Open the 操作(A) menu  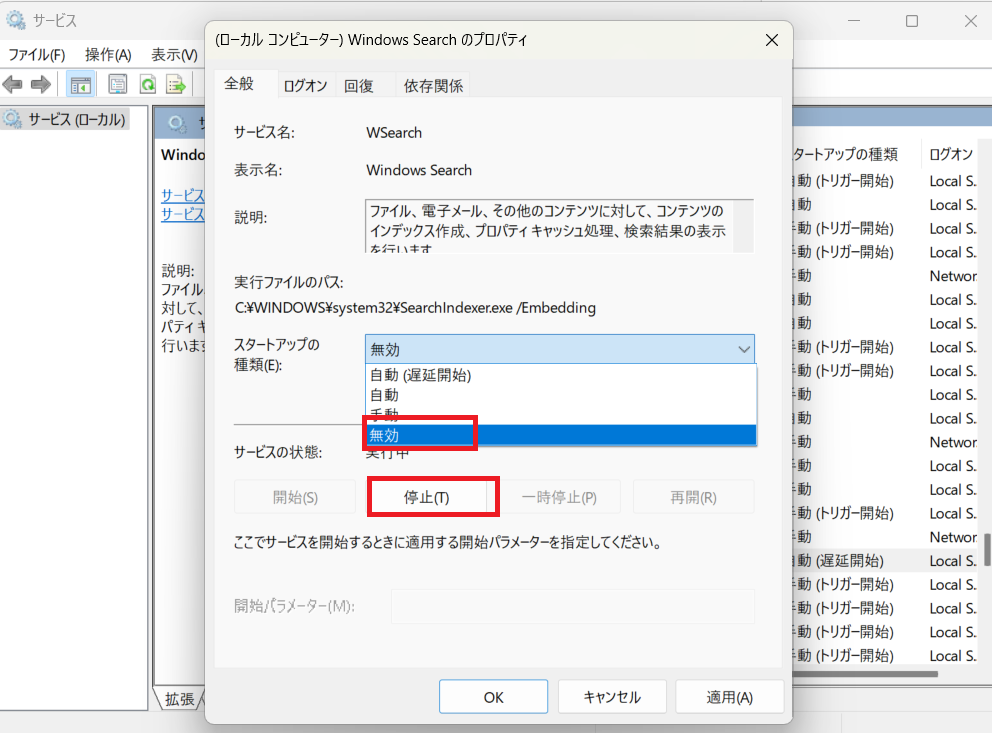point(108,55)
